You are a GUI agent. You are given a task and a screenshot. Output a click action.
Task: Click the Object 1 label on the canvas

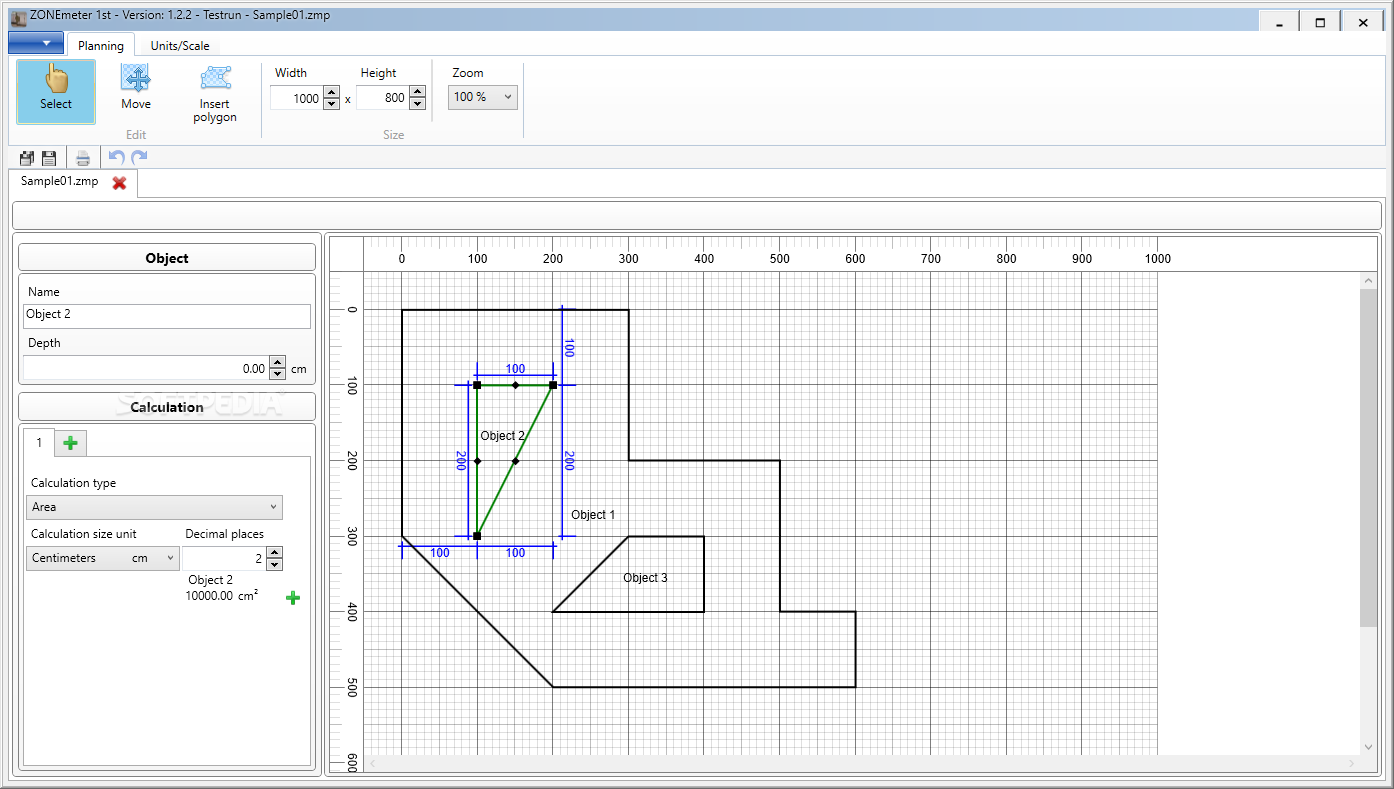click(593, 514)
